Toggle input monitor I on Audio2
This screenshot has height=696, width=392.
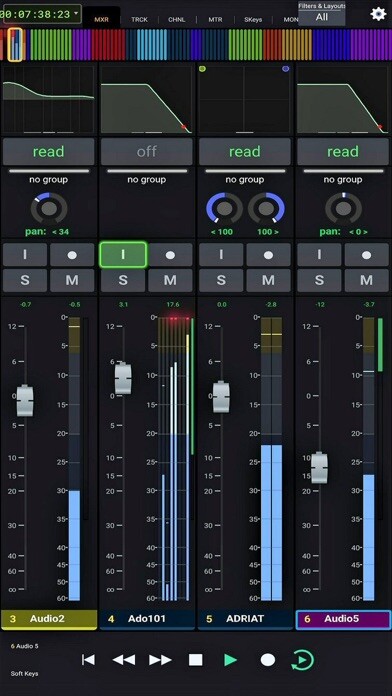[25, 255]
